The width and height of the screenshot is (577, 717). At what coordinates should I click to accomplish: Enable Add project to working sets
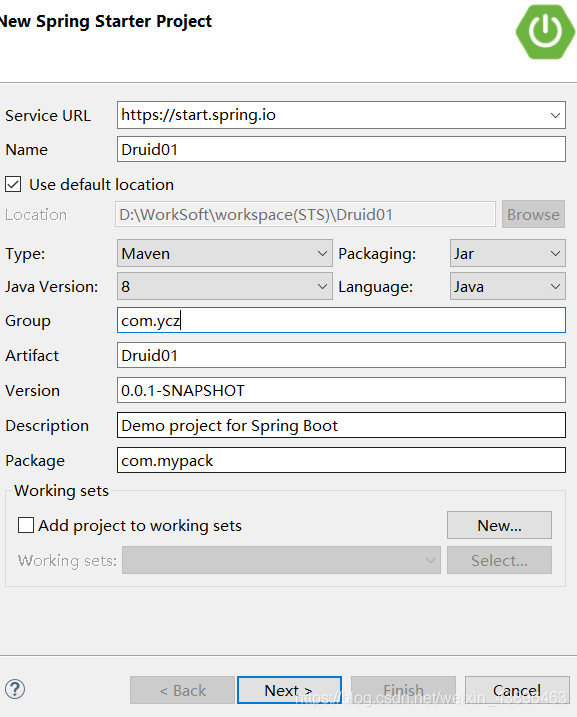(x=26, y=525)
